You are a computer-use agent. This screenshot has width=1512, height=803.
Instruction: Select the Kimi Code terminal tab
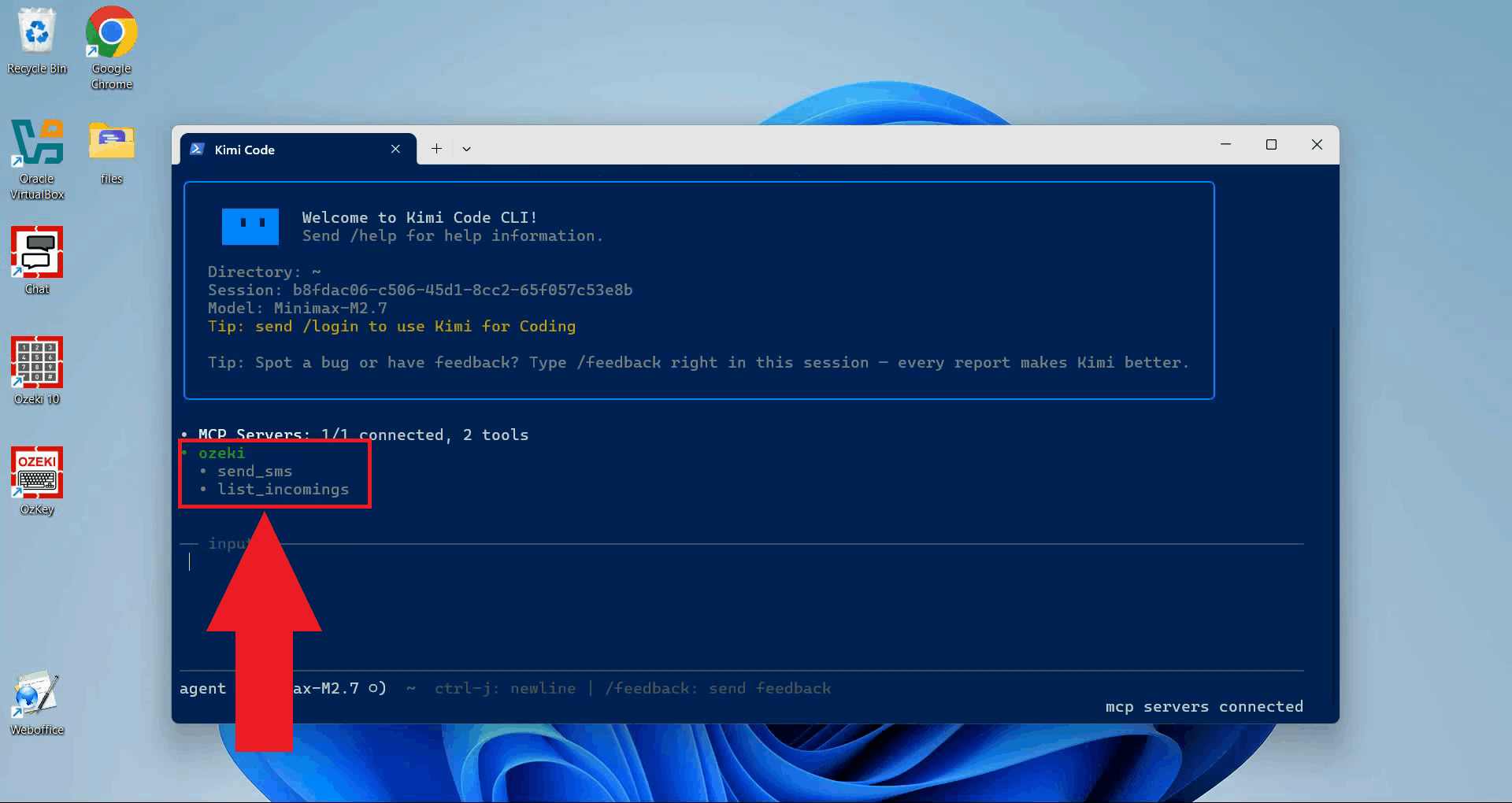(x=298, y=150)
